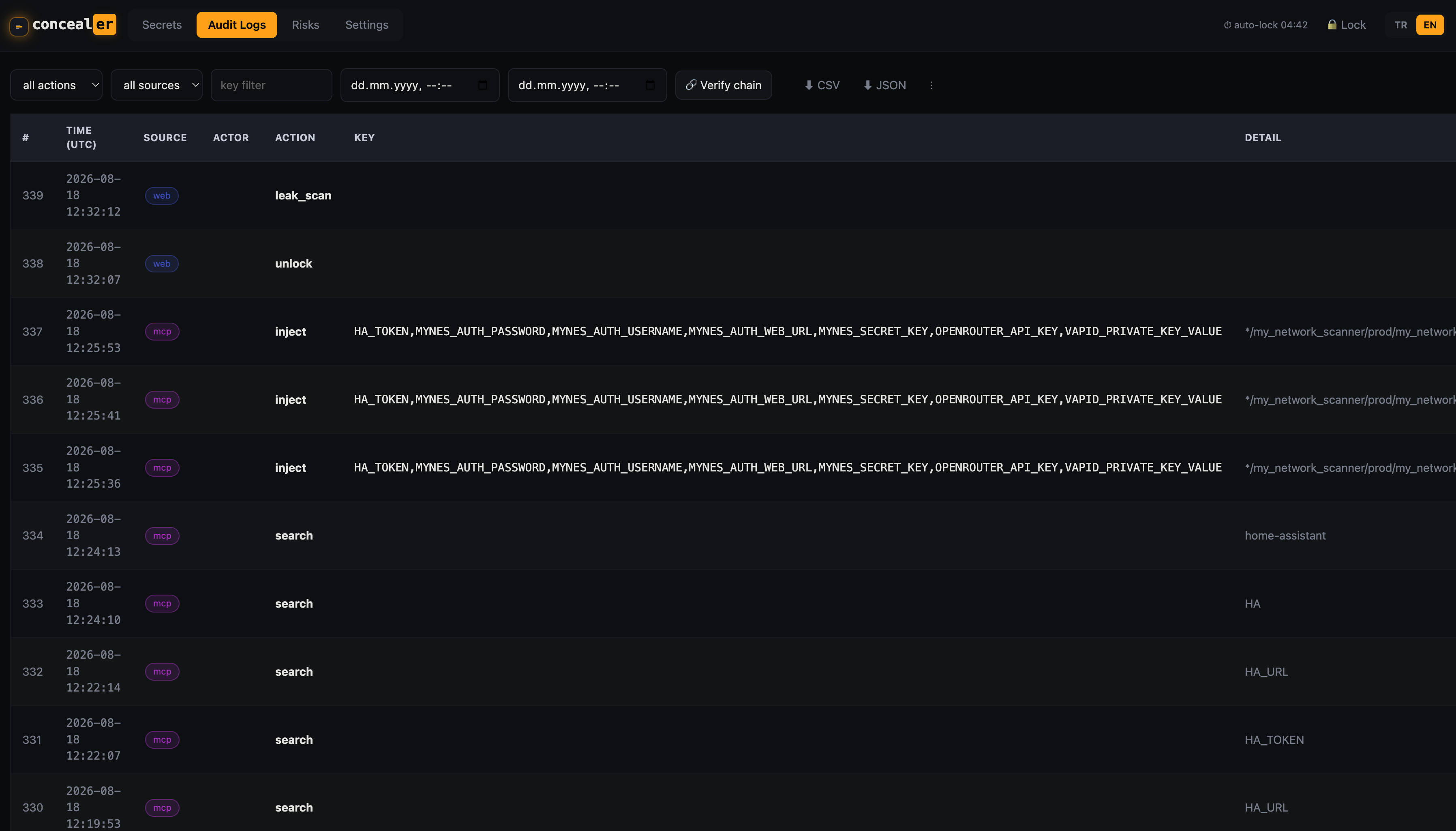Click timestamp 12:32:12 in row 339
1456x831 pixels.
[x=93, y=212]
